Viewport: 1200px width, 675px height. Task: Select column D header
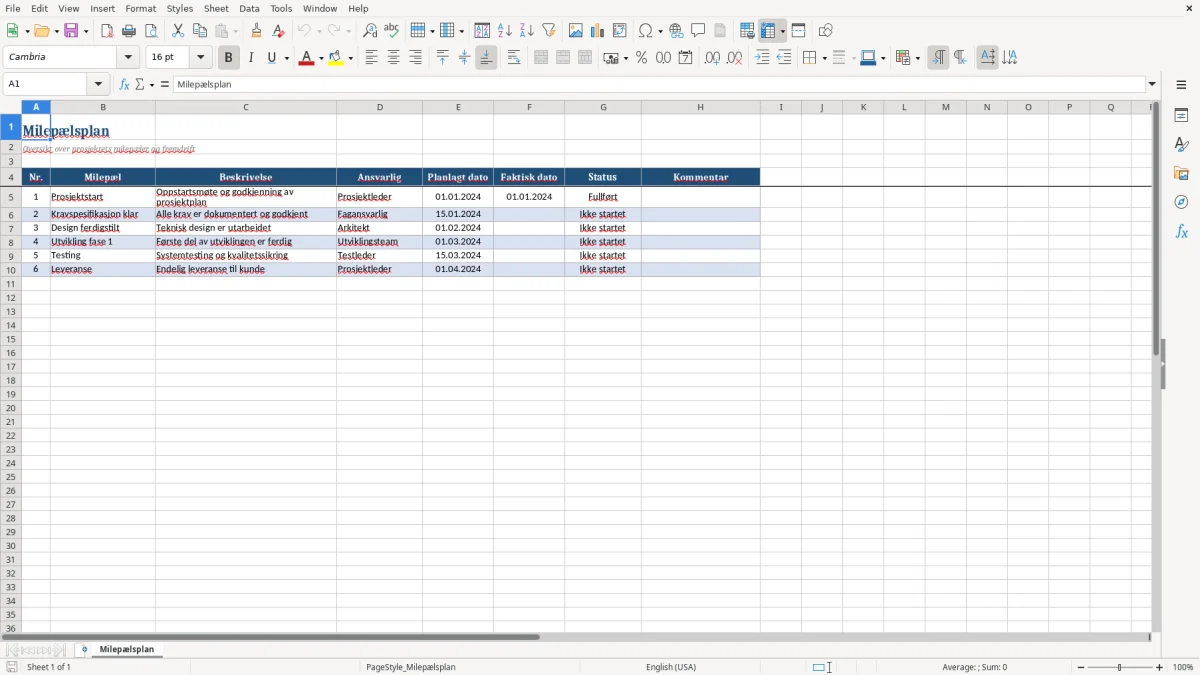[379, 107]
